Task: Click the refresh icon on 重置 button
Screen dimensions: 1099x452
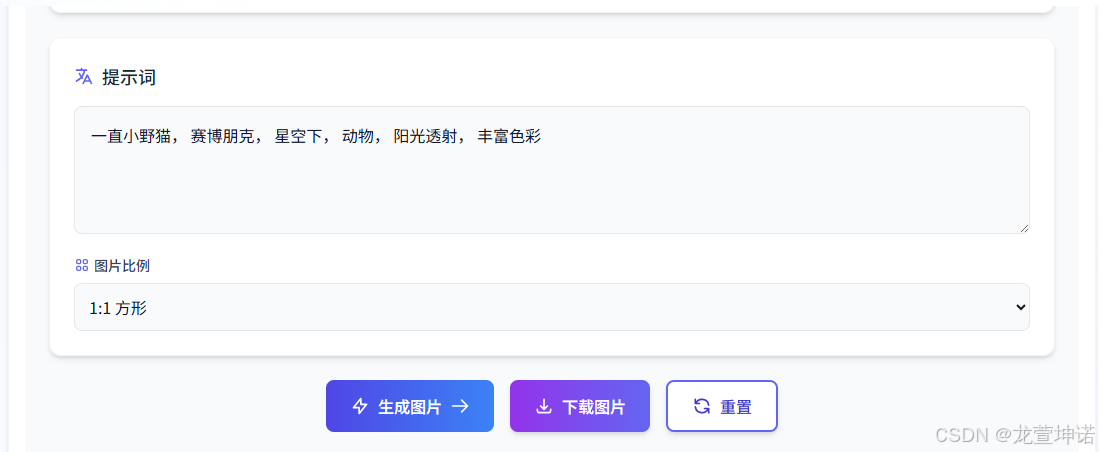Action: (x=701, y=406)
